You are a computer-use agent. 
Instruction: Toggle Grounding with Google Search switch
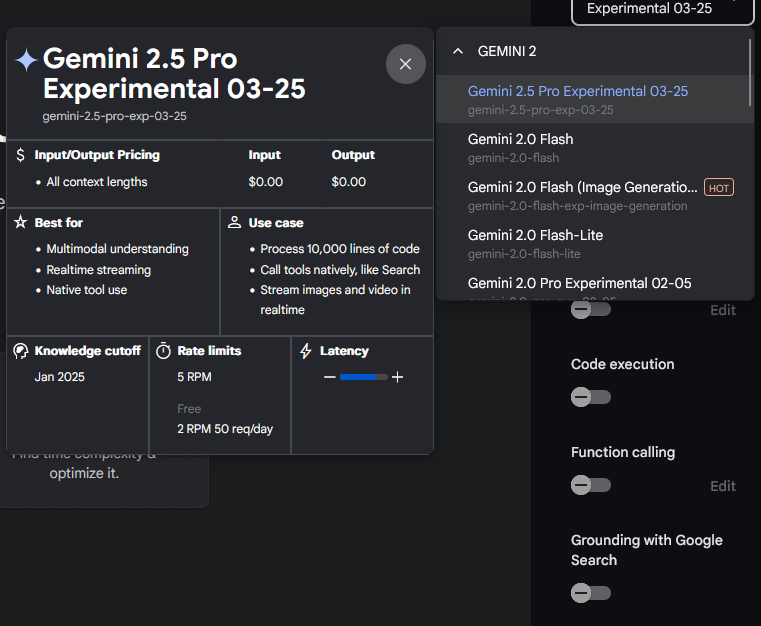(x=591, y=593)
